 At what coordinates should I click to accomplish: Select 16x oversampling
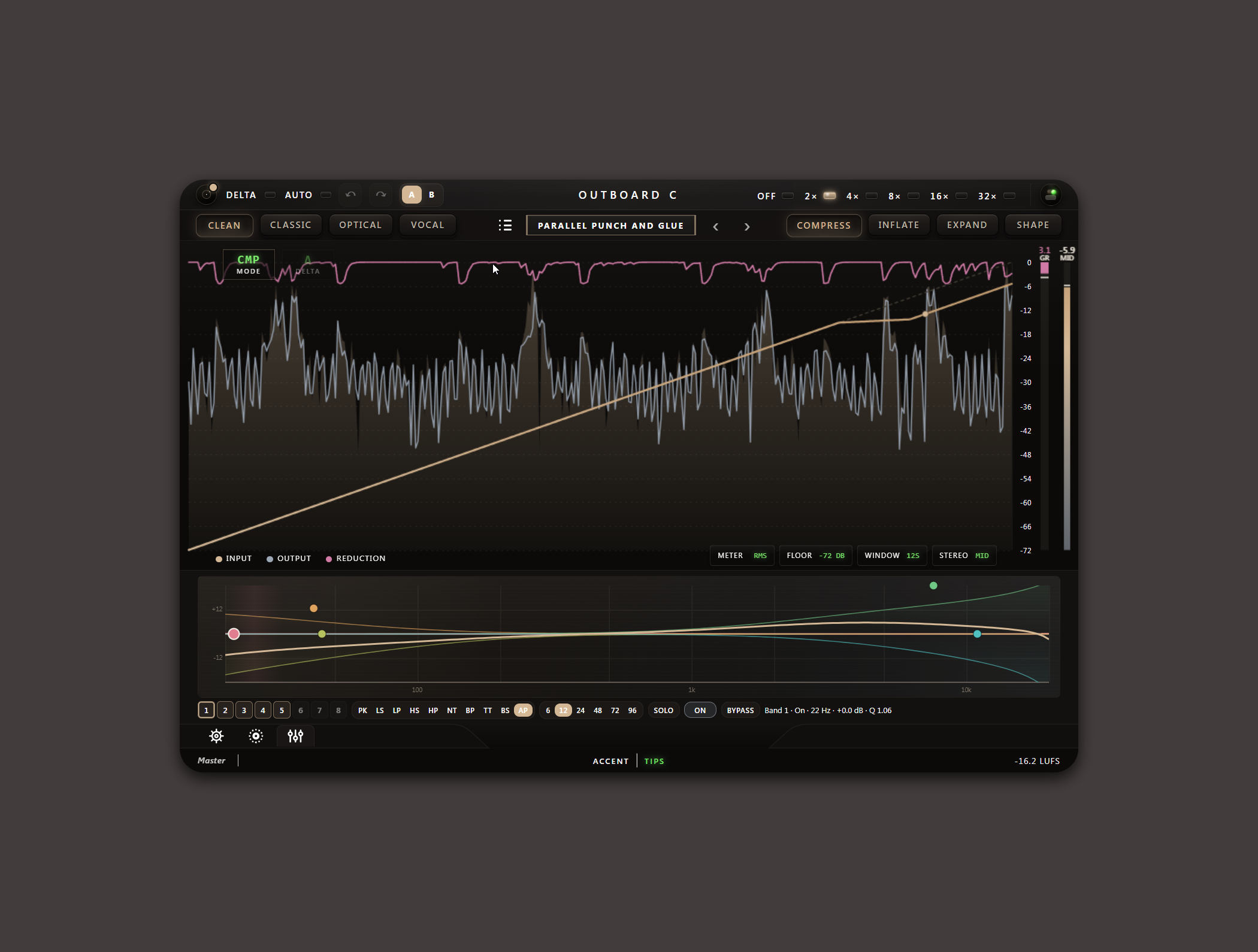click(x=961, y=196)
